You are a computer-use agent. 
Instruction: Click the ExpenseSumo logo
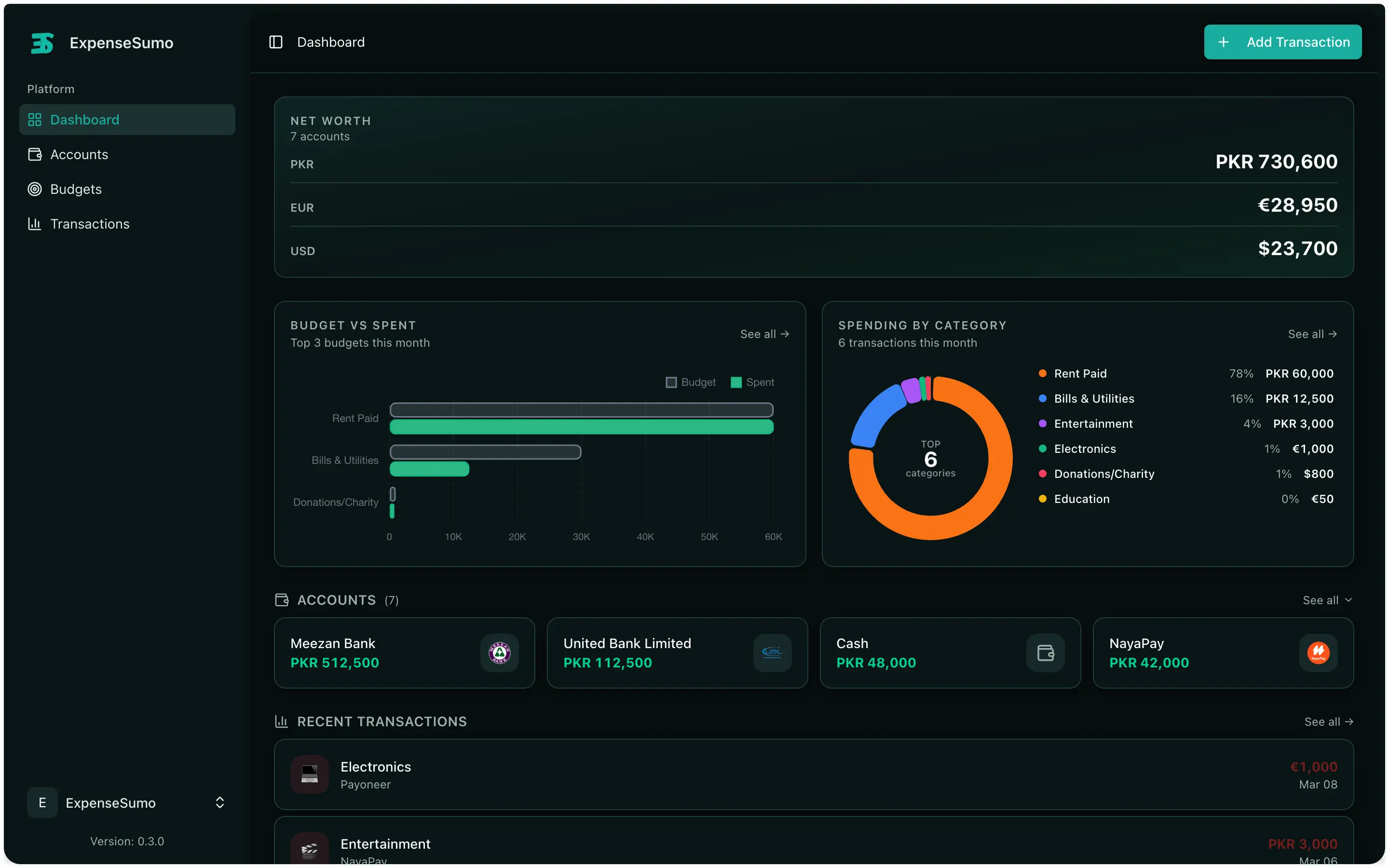pyautogui.click(x=42, y=42)
